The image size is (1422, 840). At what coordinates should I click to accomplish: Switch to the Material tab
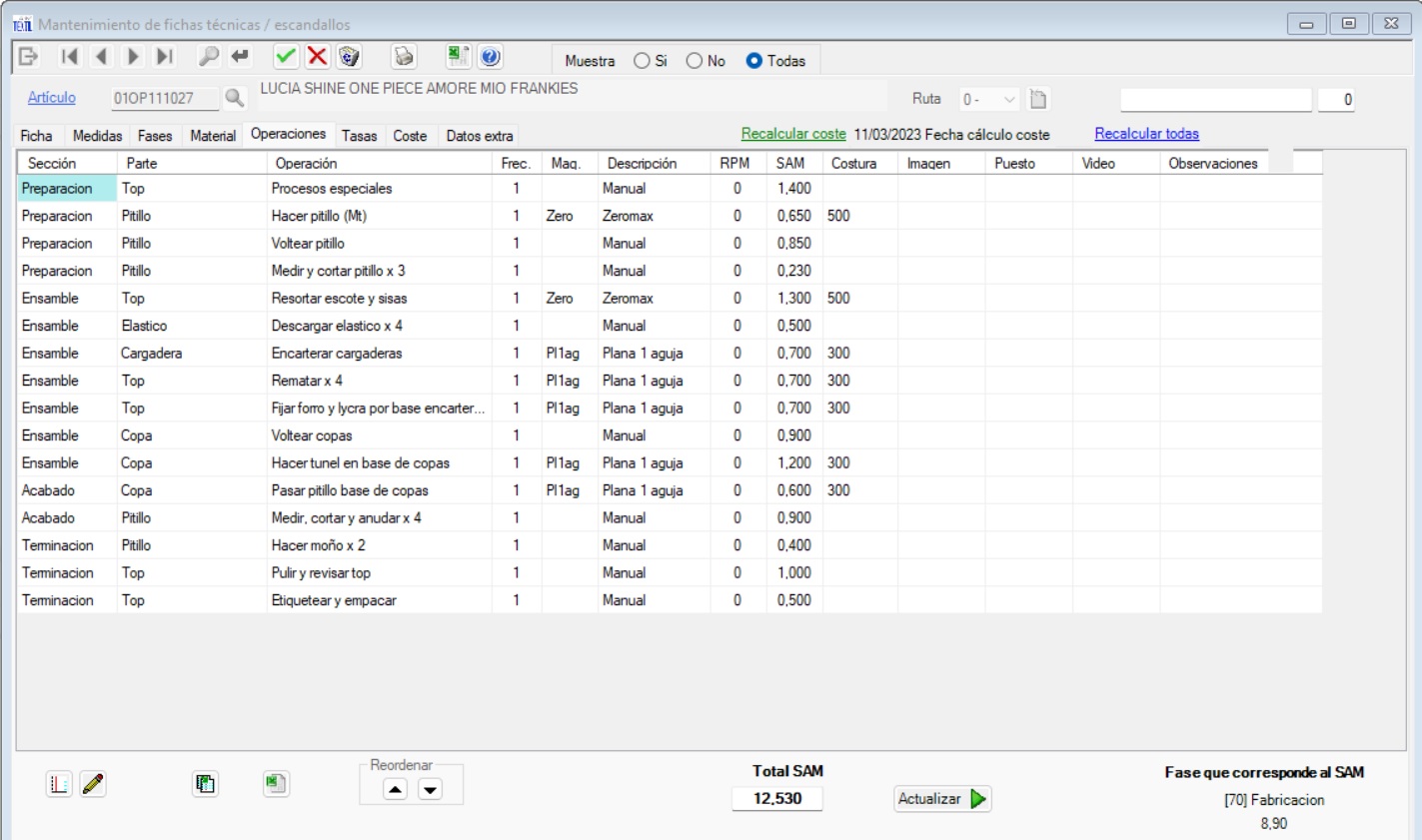(x=213, y=136)
